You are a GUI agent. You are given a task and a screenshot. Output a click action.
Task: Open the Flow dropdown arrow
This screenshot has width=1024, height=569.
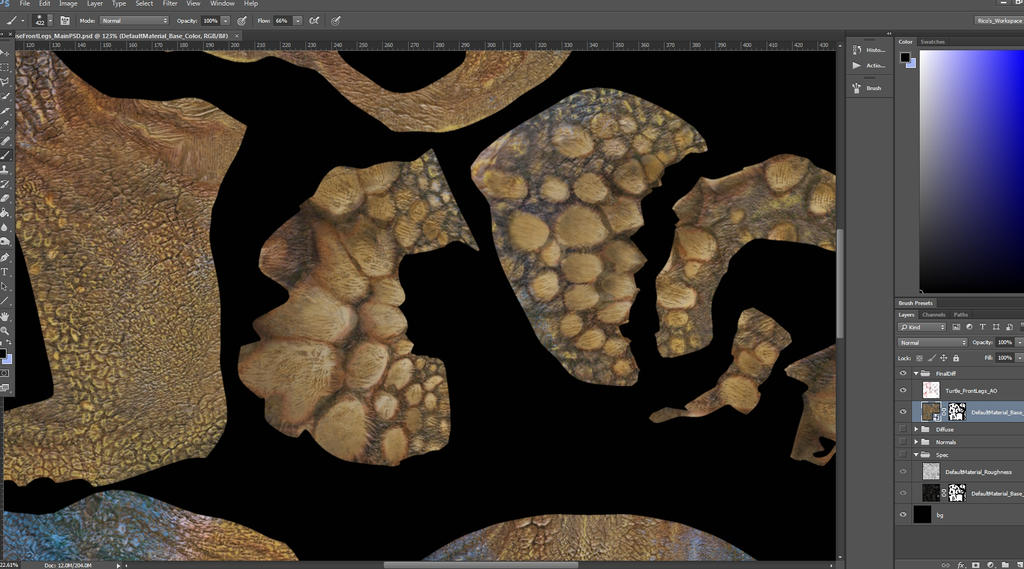click(298, 20)
